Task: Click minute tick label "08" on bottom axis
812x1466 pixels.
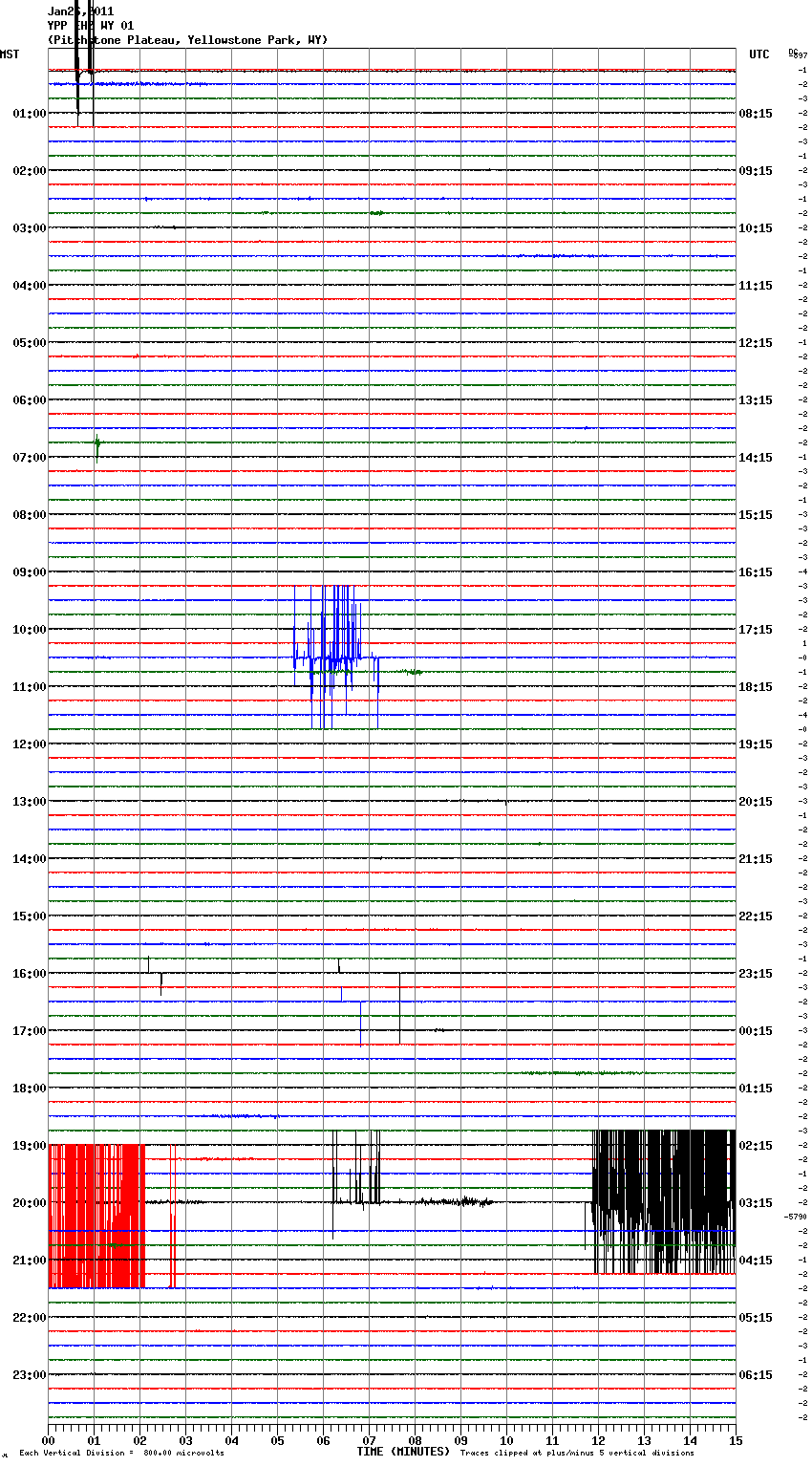Action: 416,1440
